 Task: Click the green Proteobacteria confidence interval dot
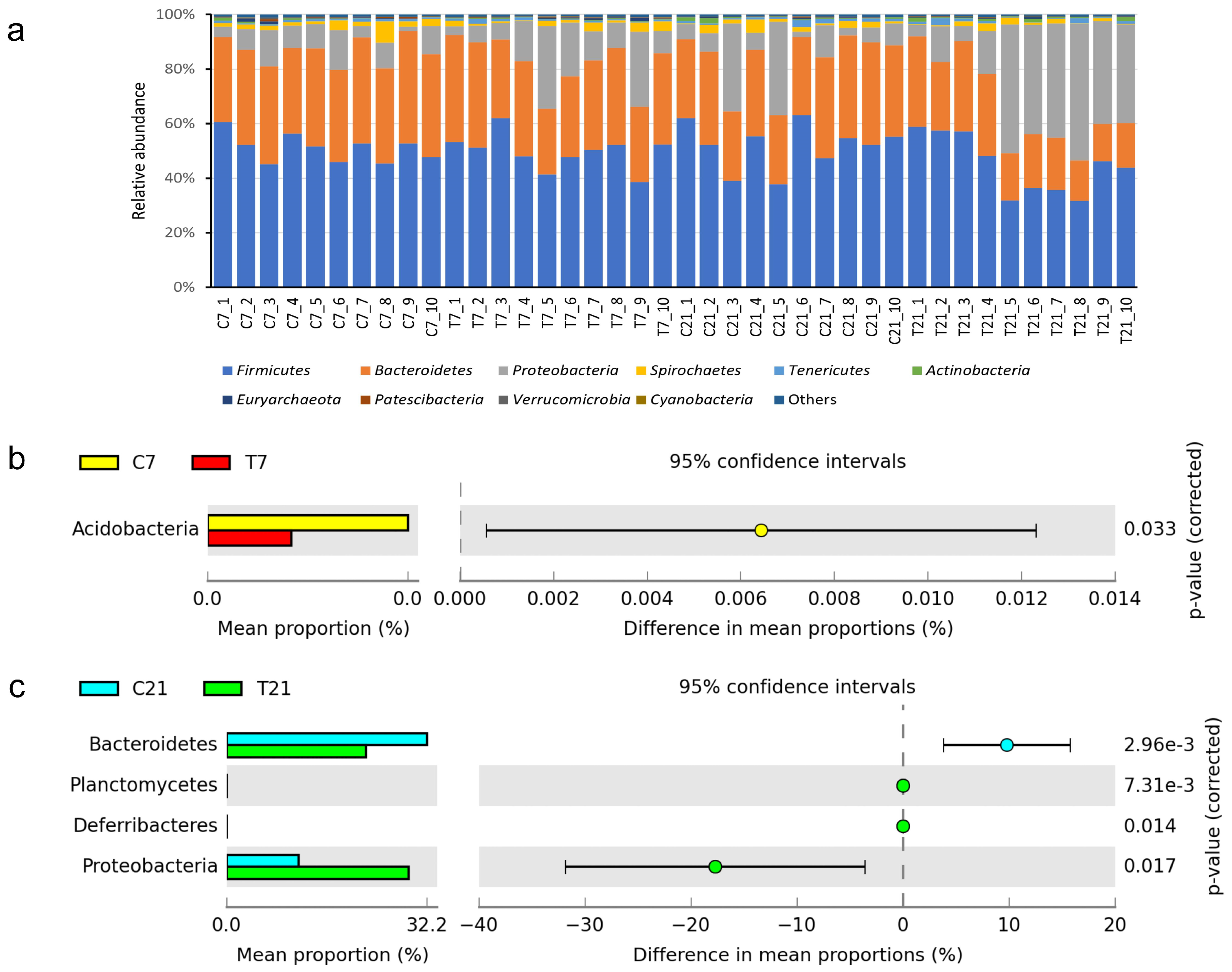click(x=716, y=867)
